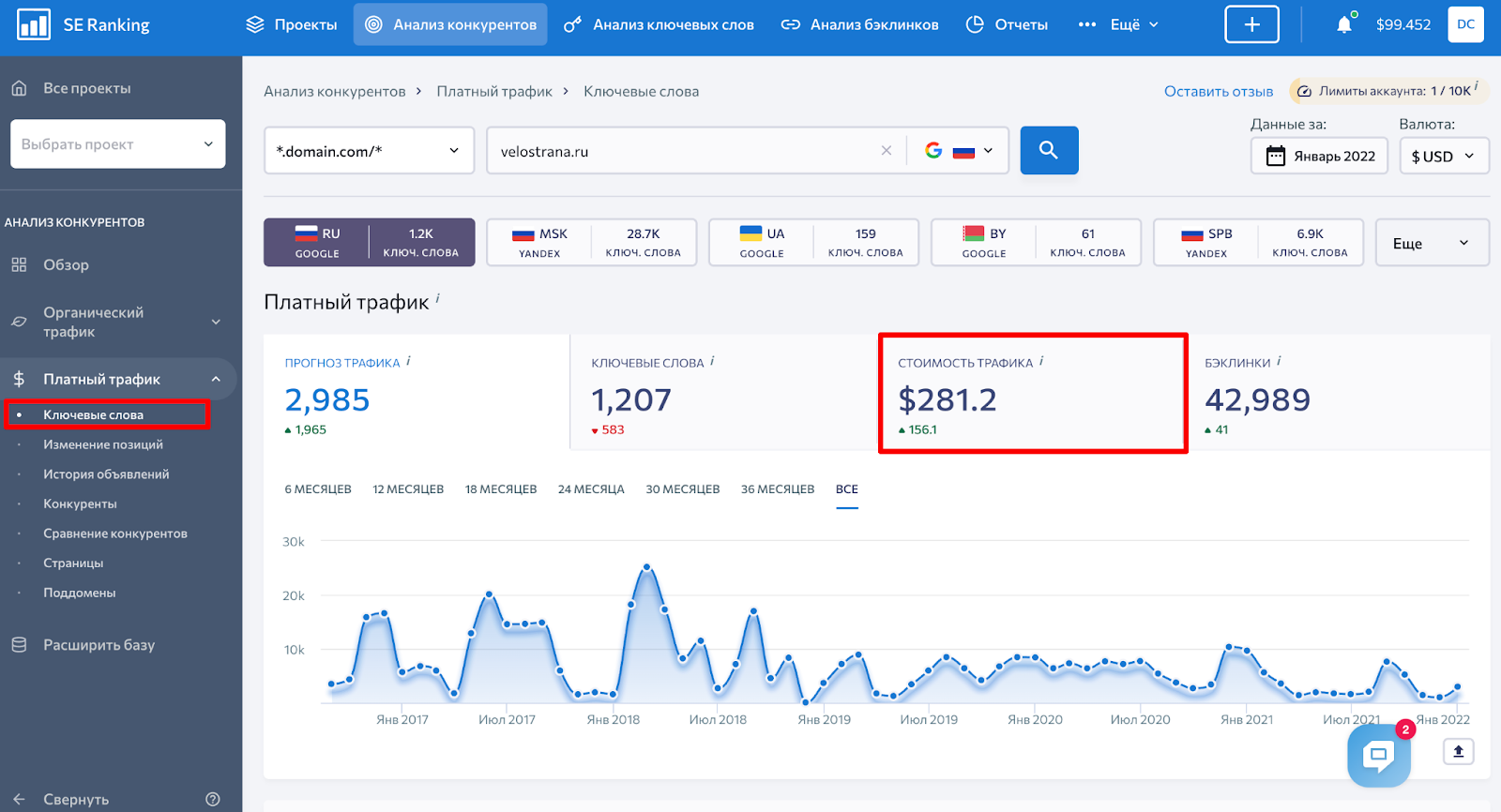Viewport: 1501px width, 812px height.
Task: Click the $99.452 account balance
Action: point(1403,24)
